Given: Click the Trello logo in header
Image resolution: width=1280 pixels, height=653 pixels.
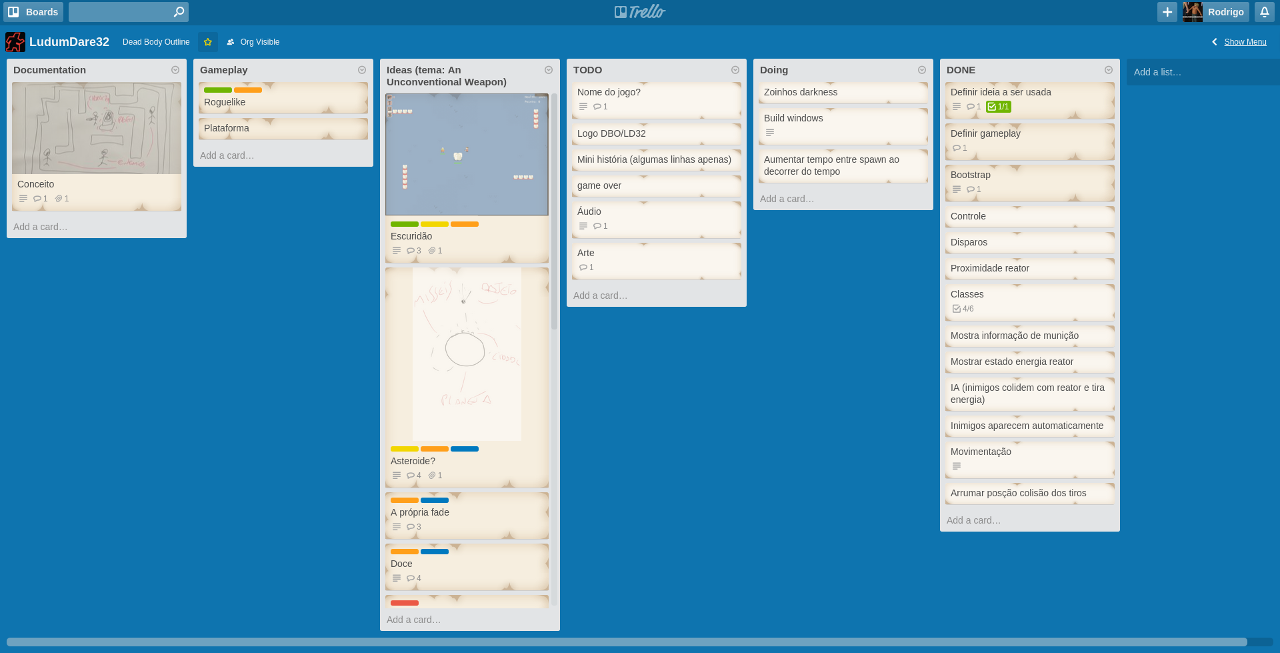Looking at the screenshot, I should (640, 12).
